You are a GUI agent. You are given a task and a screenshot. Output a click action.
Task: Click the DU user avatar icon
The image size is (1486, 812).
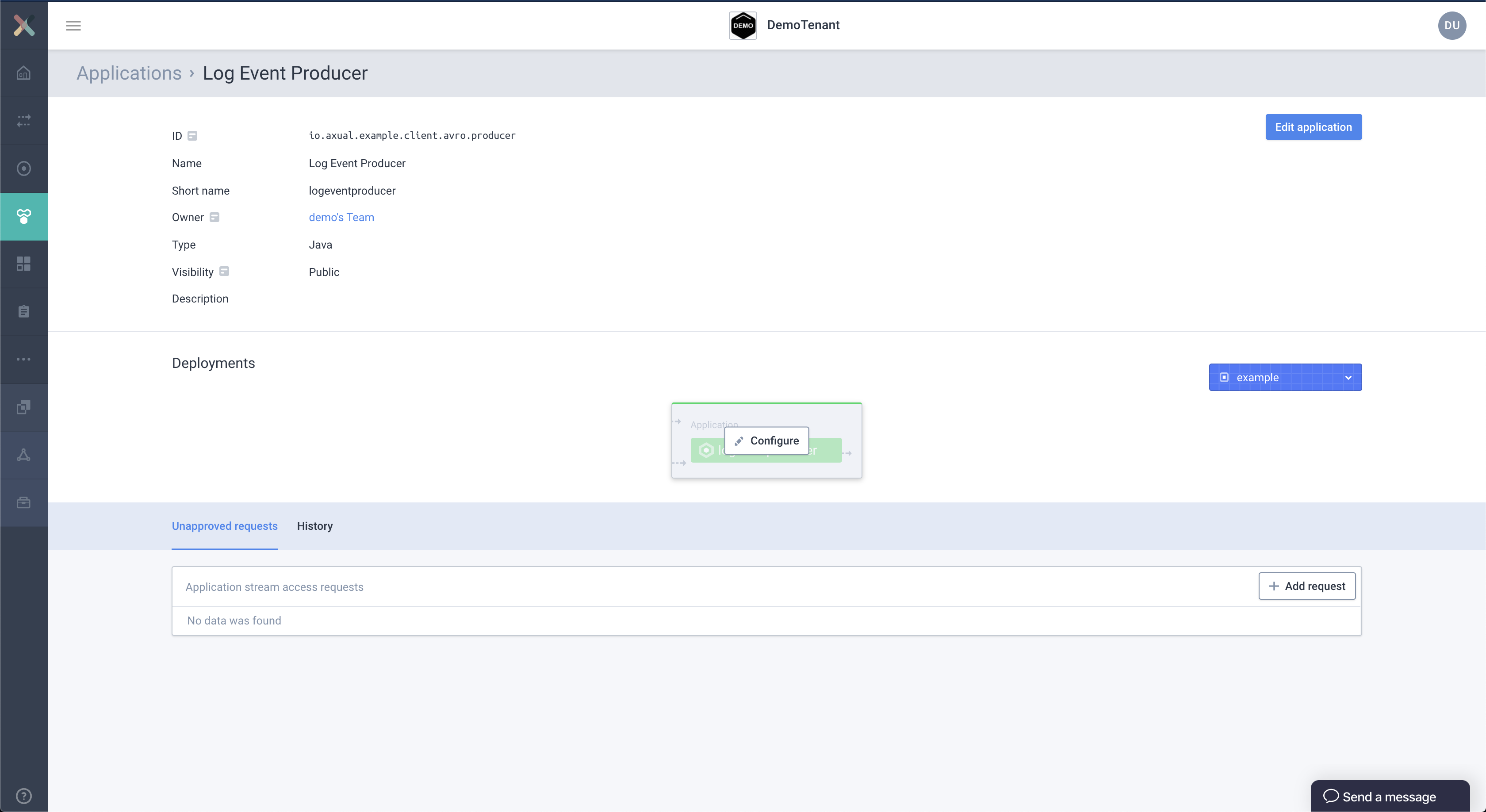(x=1452, y=25)
